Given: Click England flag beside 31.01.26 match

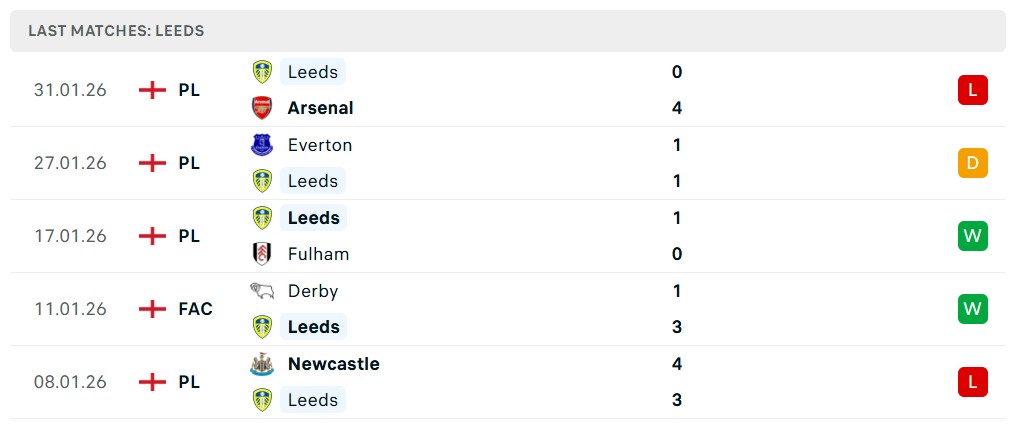Looking at the screenshot, I should point(152,90).
